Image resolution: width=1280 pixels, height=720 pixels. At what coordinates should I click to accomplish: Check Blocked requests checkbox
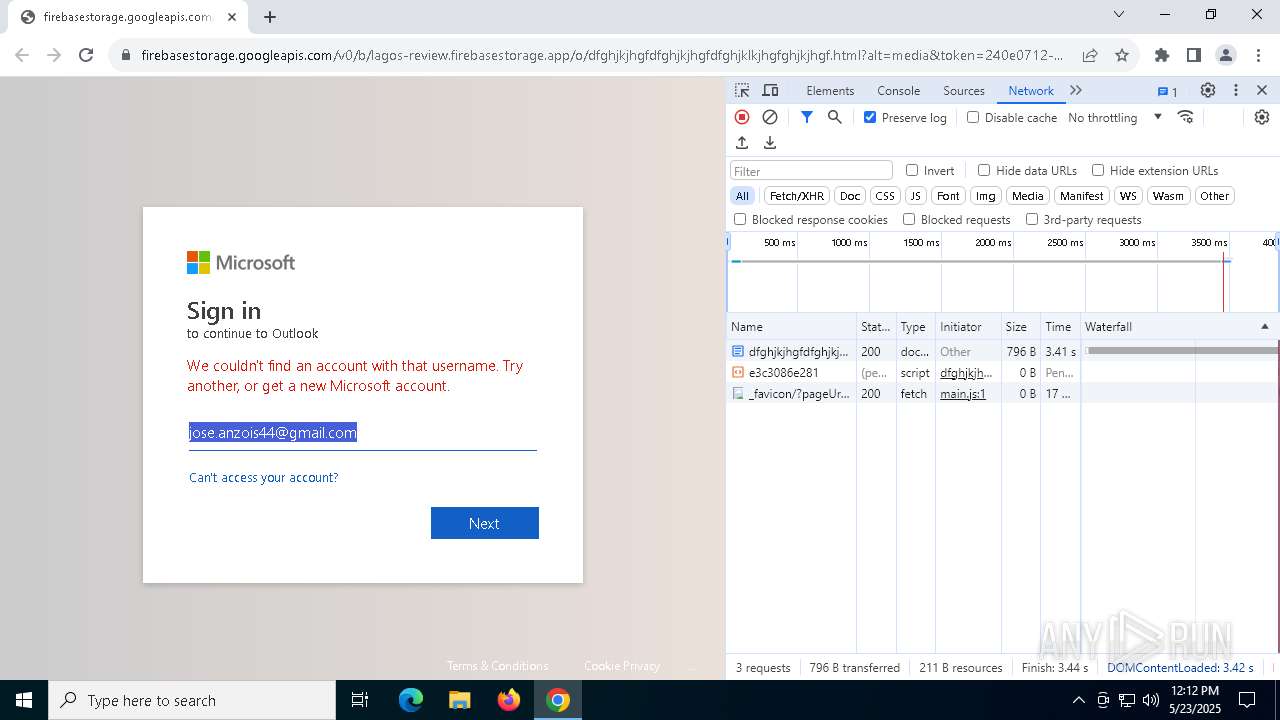click(909, 219)
